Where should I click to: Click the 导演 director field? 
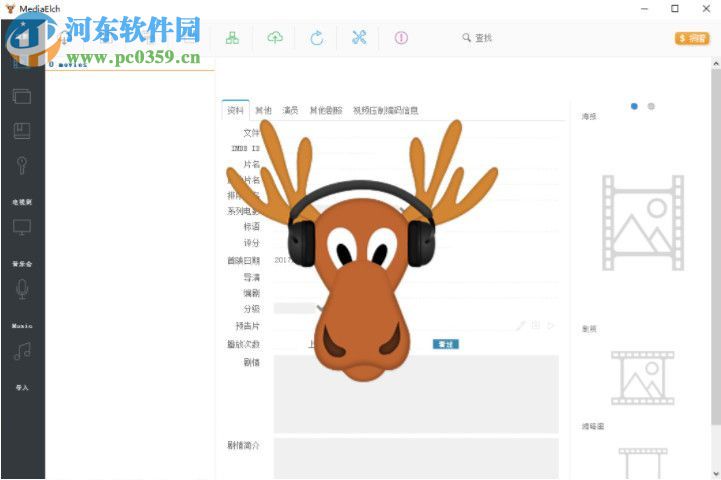click(x=416, y=277)
